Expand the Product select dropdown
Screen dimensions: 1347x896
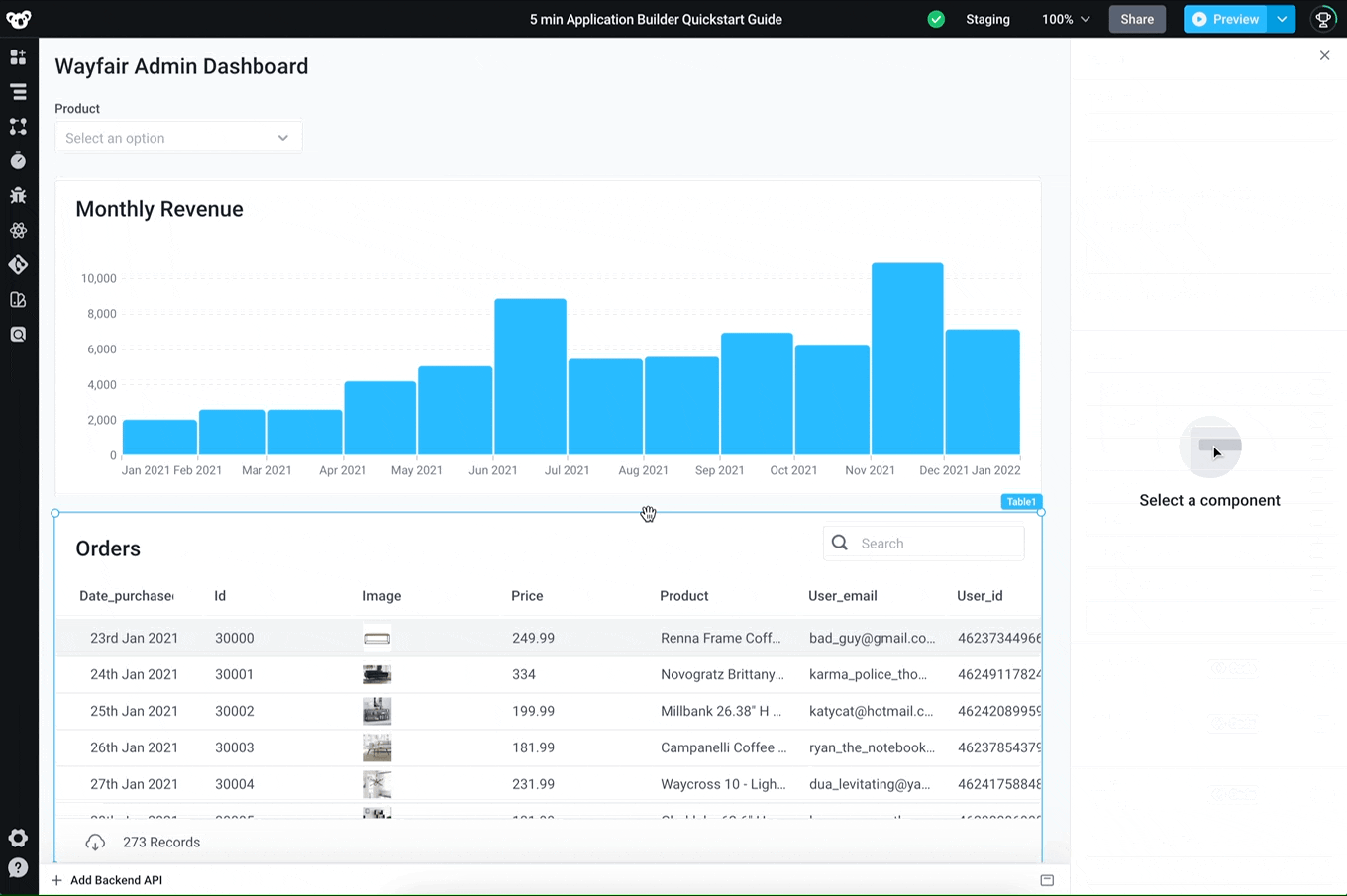pos(178,138)
